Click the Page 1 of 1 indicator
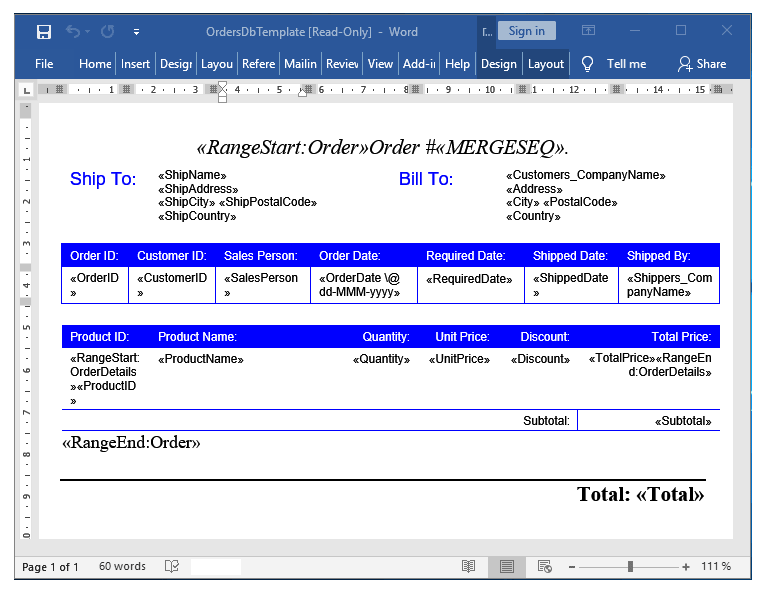This screenshot has height=589, width=761. coord(50,567)
